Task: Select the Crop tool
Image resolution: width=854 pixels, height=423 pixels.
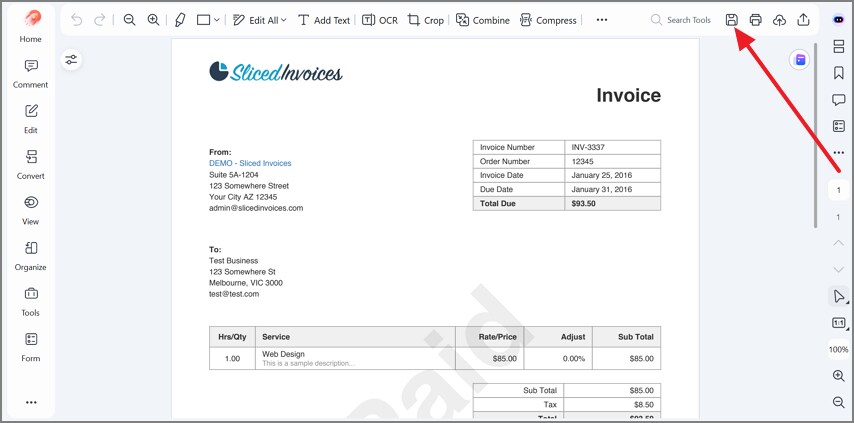Action: pyautogui.click(x=426, y=20)
